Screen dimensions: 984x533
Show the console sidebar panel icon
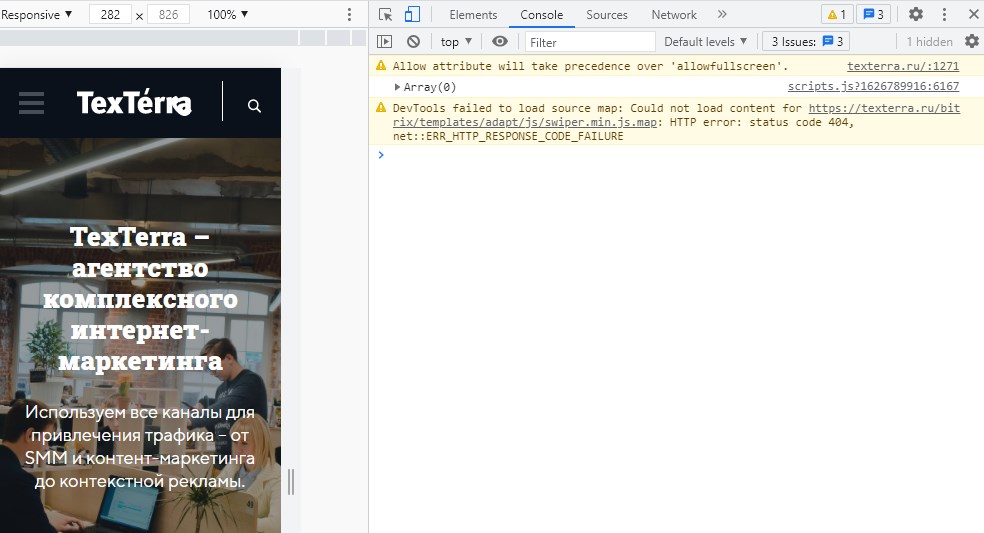pyautogui.click(x=384, y=41)
